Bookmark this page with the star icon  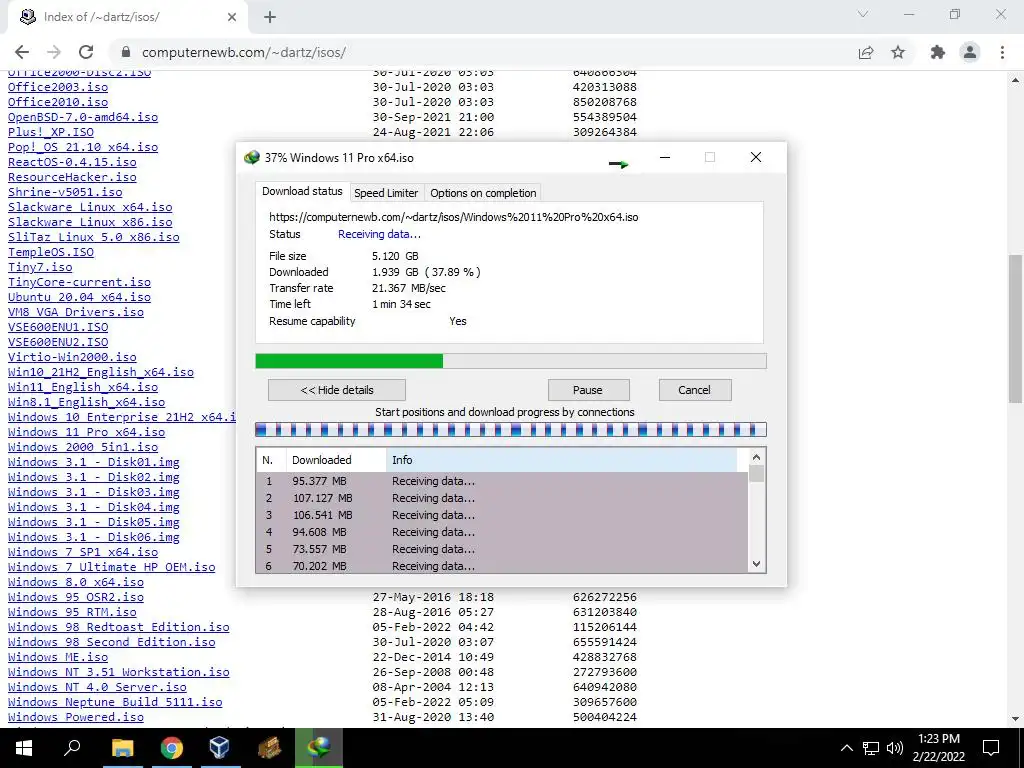pos(898,52)
